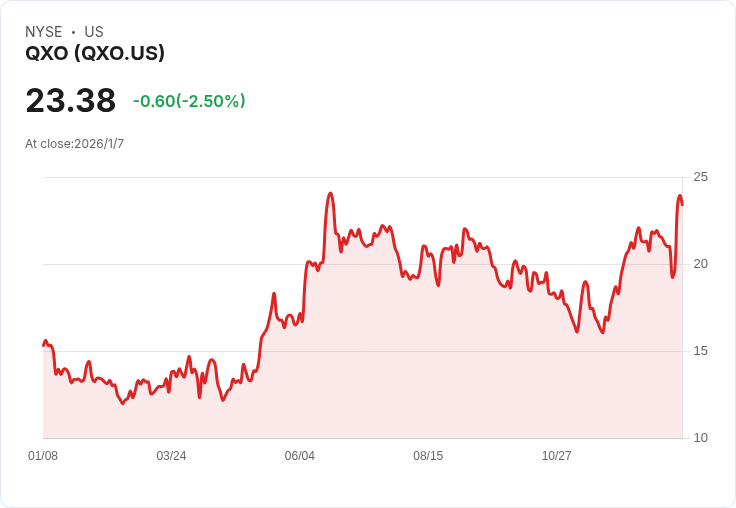Screen dimensions: 736x508
Task: Click the US market label
Action: pyautogui.click(x=94, y=32)
